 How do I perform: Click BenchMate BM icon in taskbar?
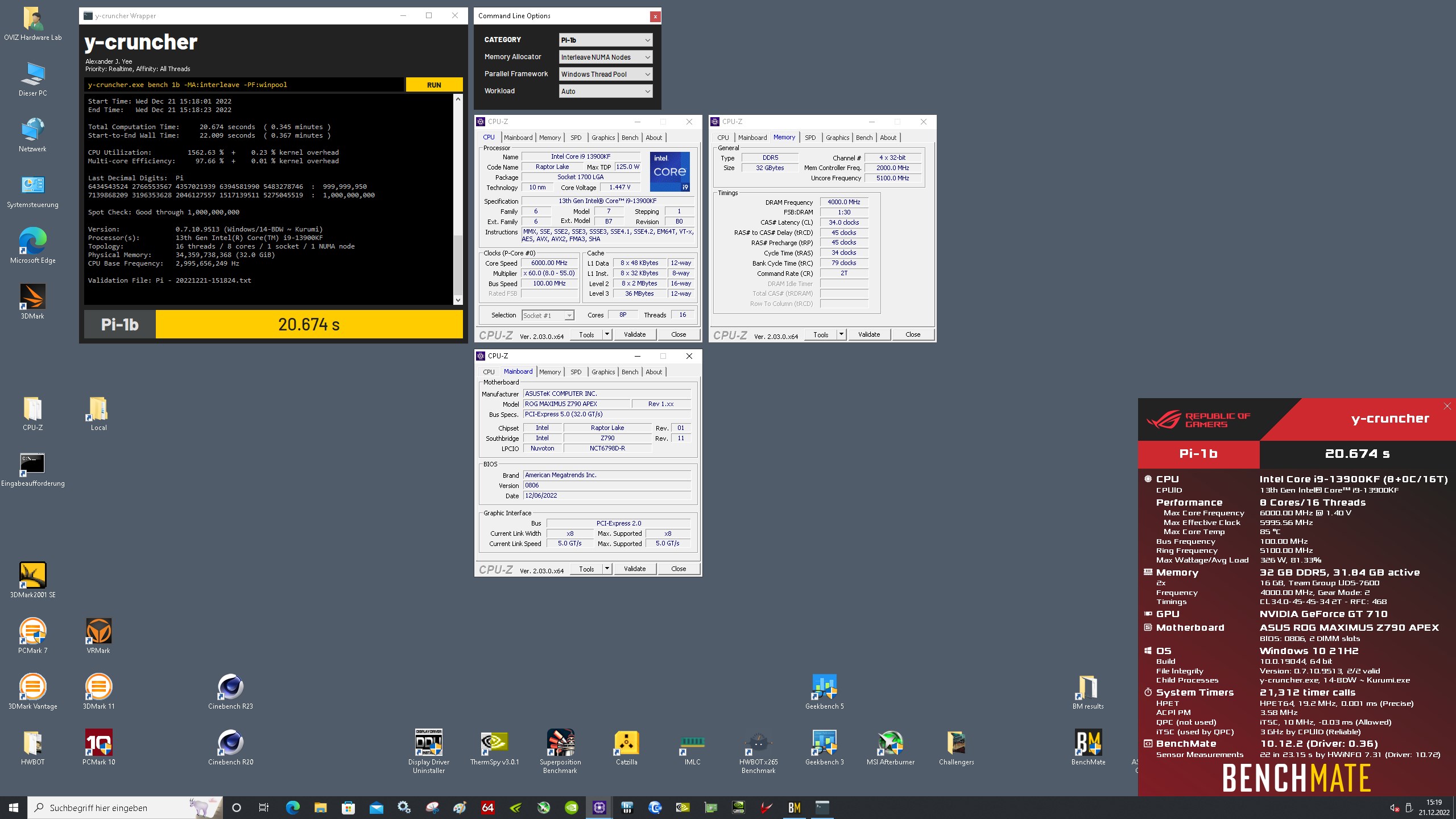pos(794,808)
